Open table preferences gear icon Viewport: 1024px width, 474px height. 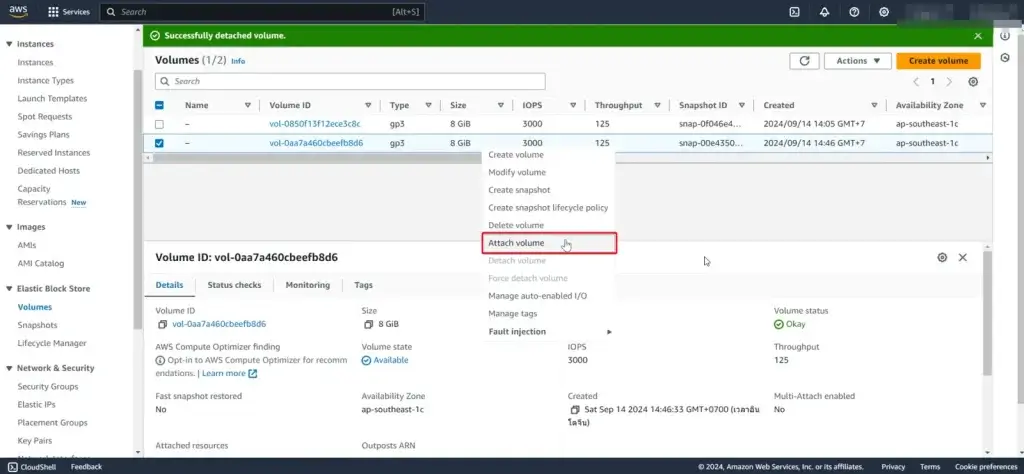(973, 82)
